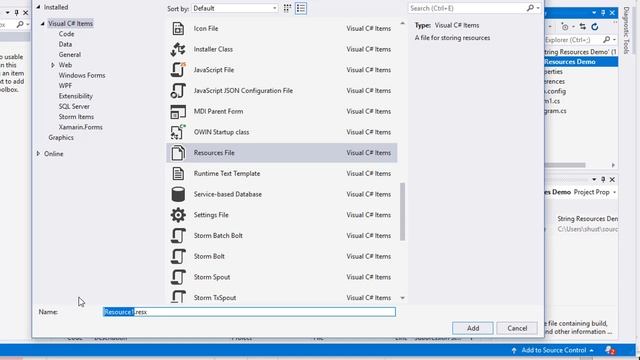
Task: Select the WPF category
Action: [65, 86]
